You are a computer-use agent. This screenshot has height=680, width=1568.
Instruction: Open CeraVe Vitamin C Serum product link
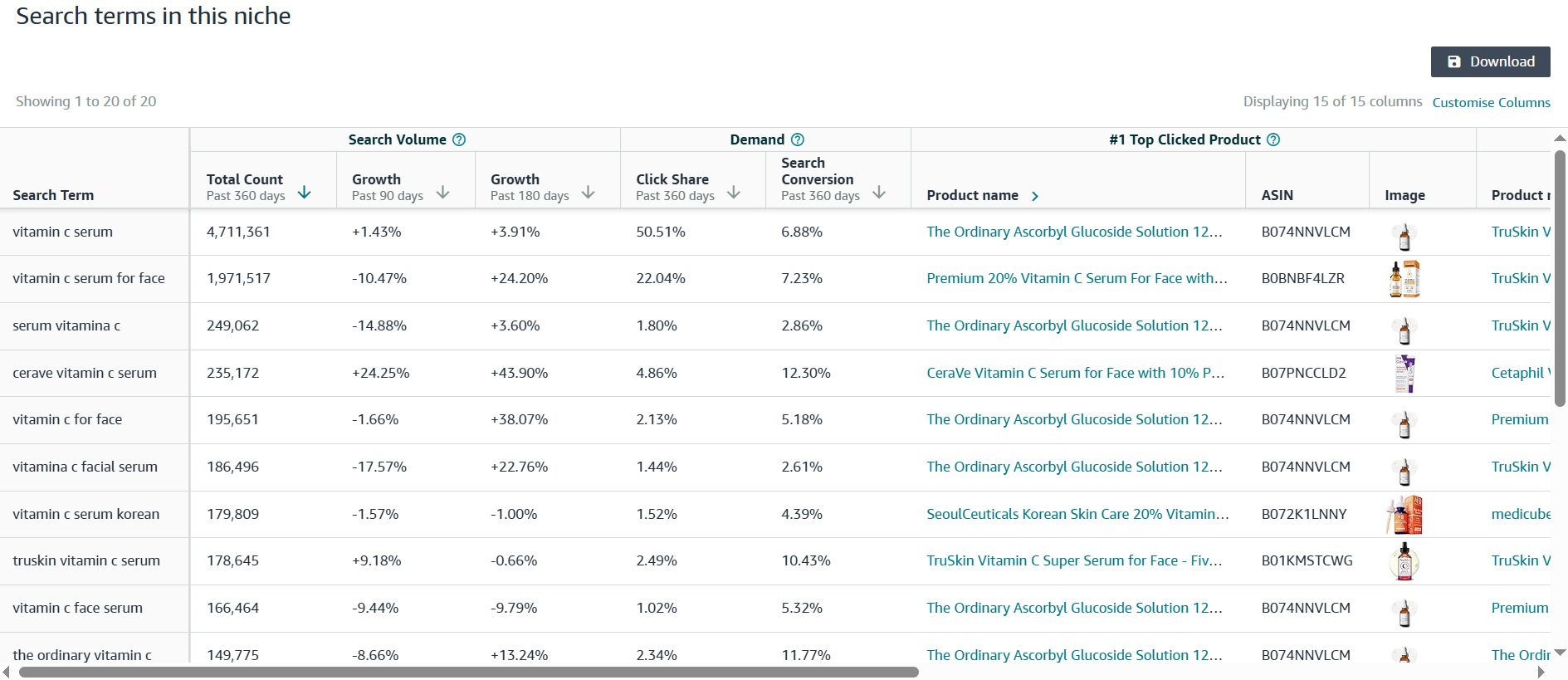coord(1075,373)
